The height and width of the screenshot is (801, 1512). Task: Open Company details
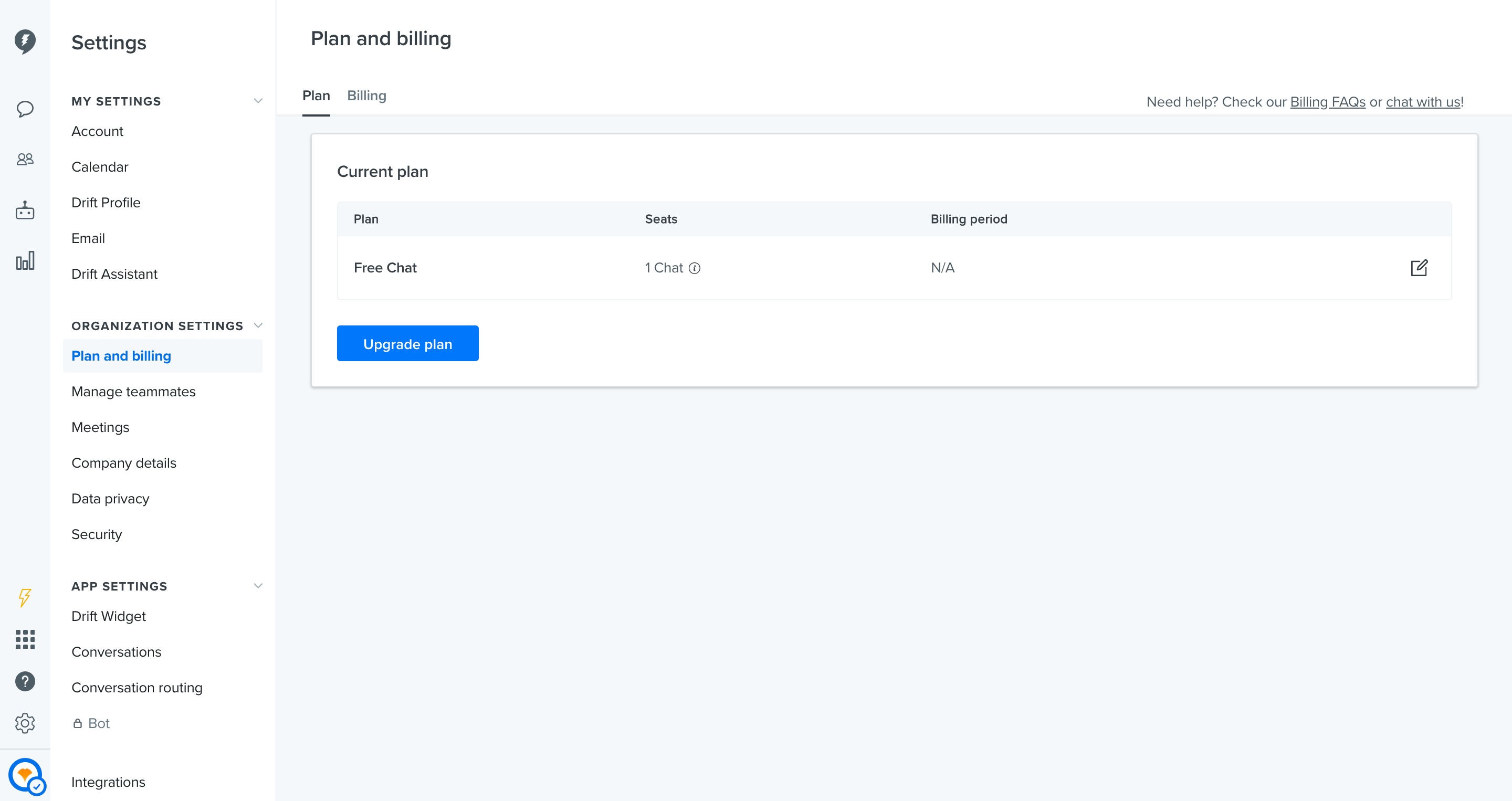[x=124, y=463]
